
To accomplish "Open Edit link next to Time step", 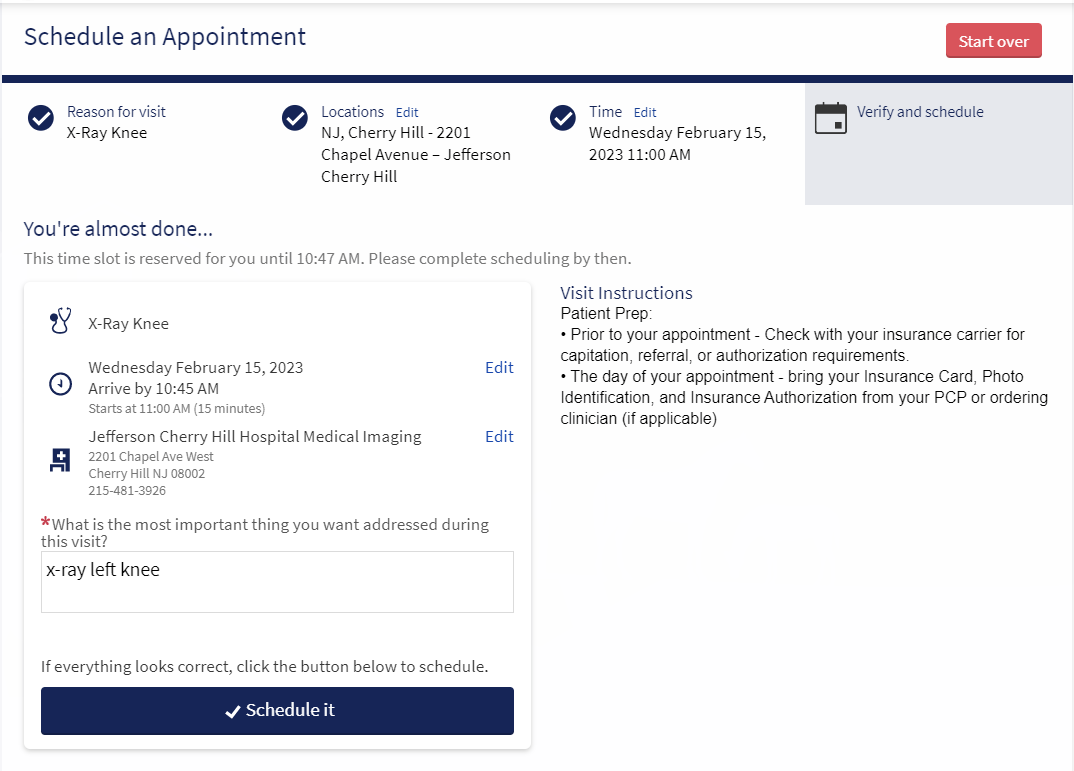I will 645,113.
